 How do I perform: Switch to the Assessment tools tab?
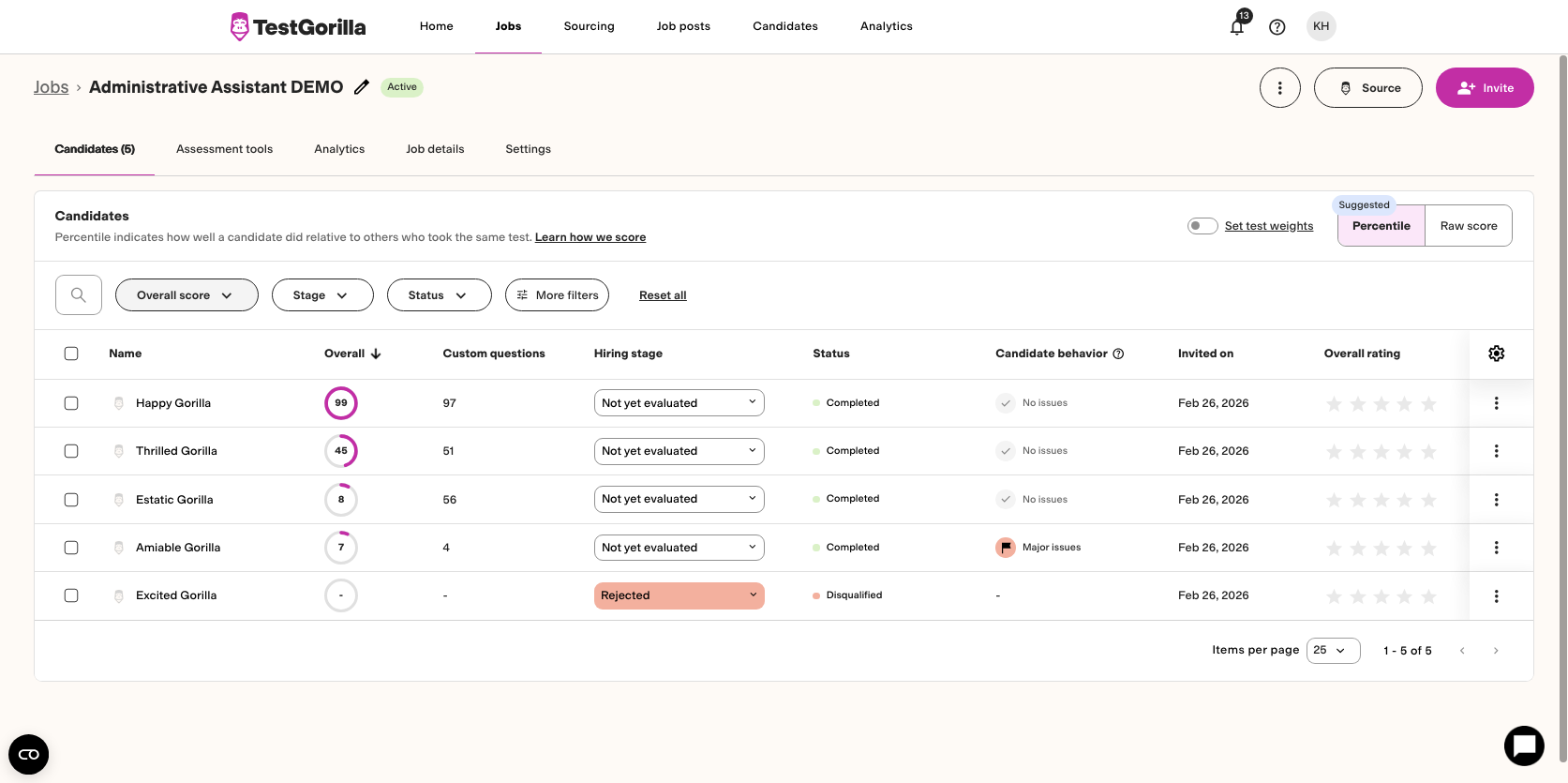tap(224, 149)
